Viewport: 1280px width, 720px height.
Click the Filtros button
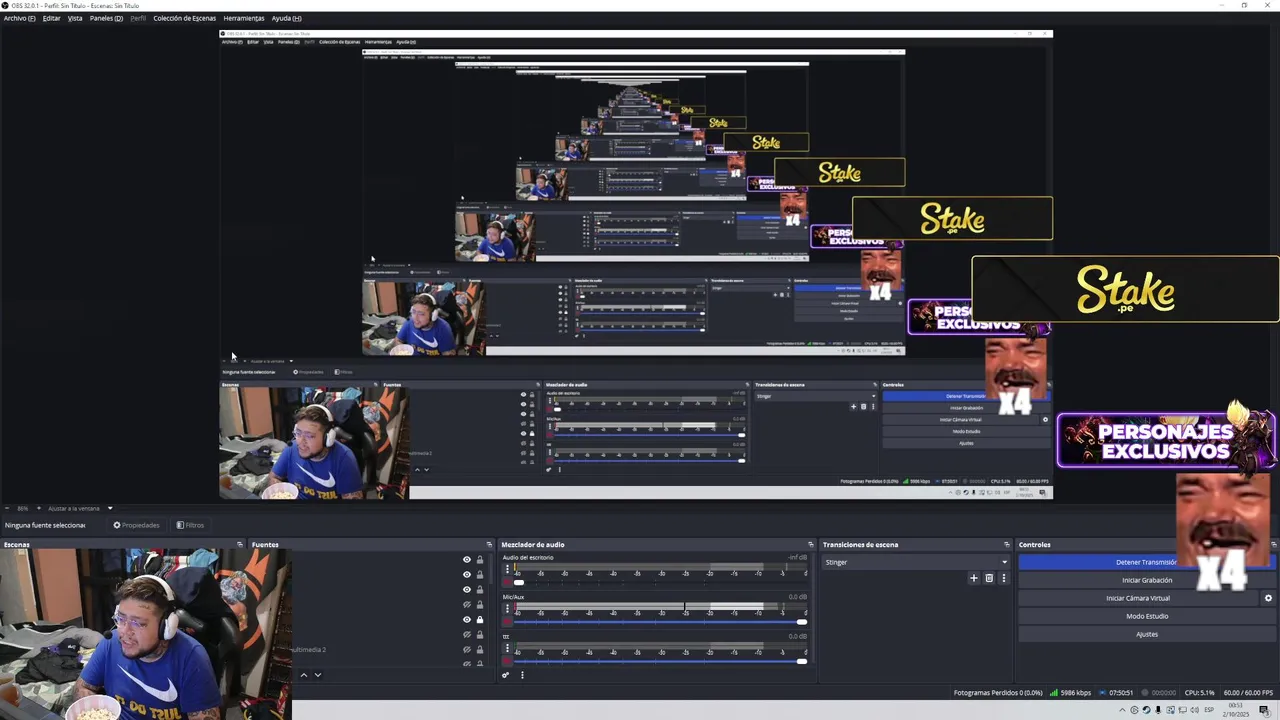click(190, 525)
